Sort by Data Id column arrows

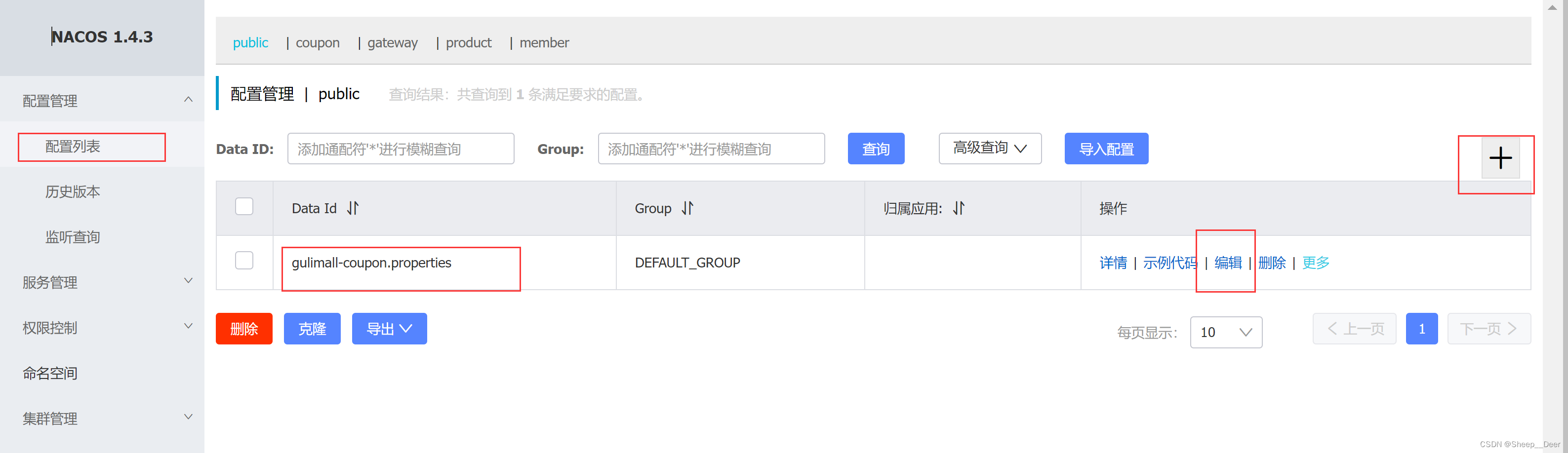pos(353,209)
